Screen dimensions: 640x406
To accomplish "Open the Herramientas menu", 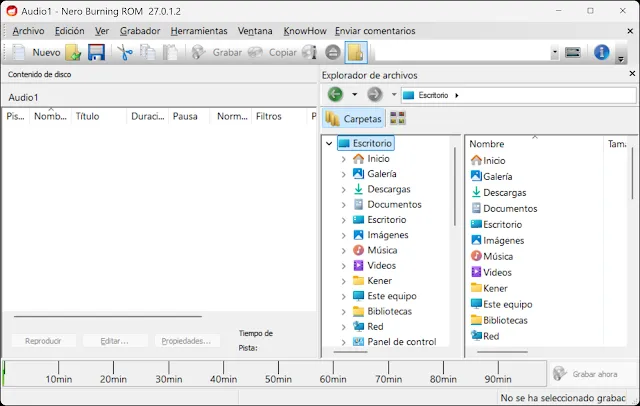I will tap(199, 31).
